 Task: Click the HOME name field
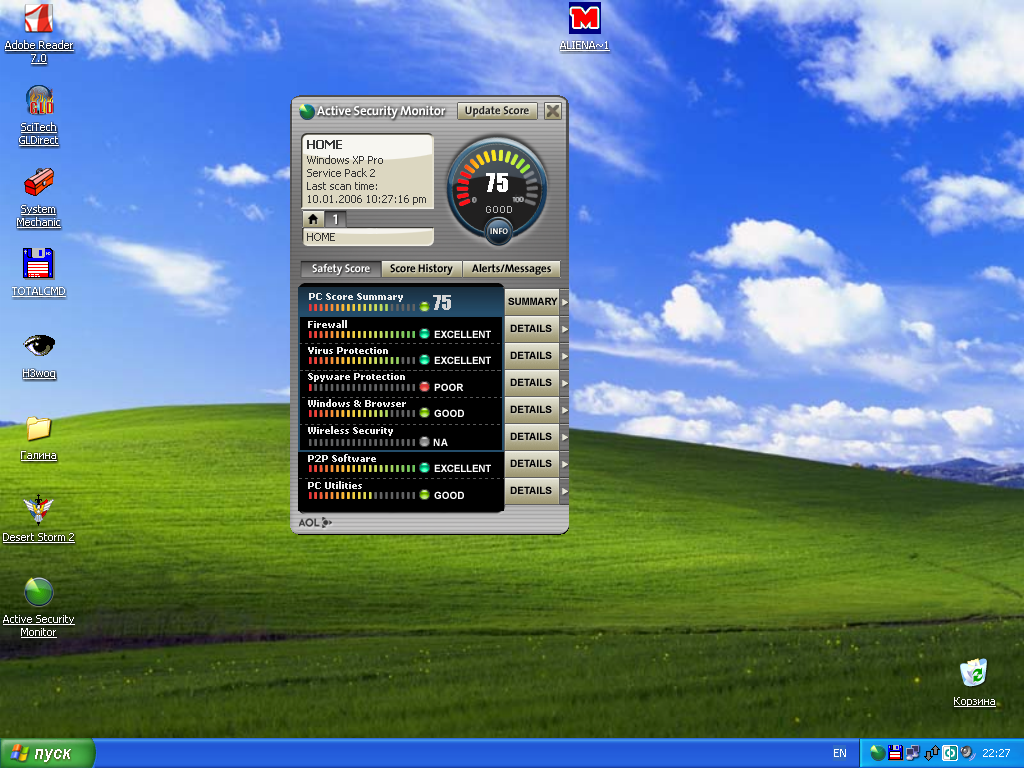(368, 237)
